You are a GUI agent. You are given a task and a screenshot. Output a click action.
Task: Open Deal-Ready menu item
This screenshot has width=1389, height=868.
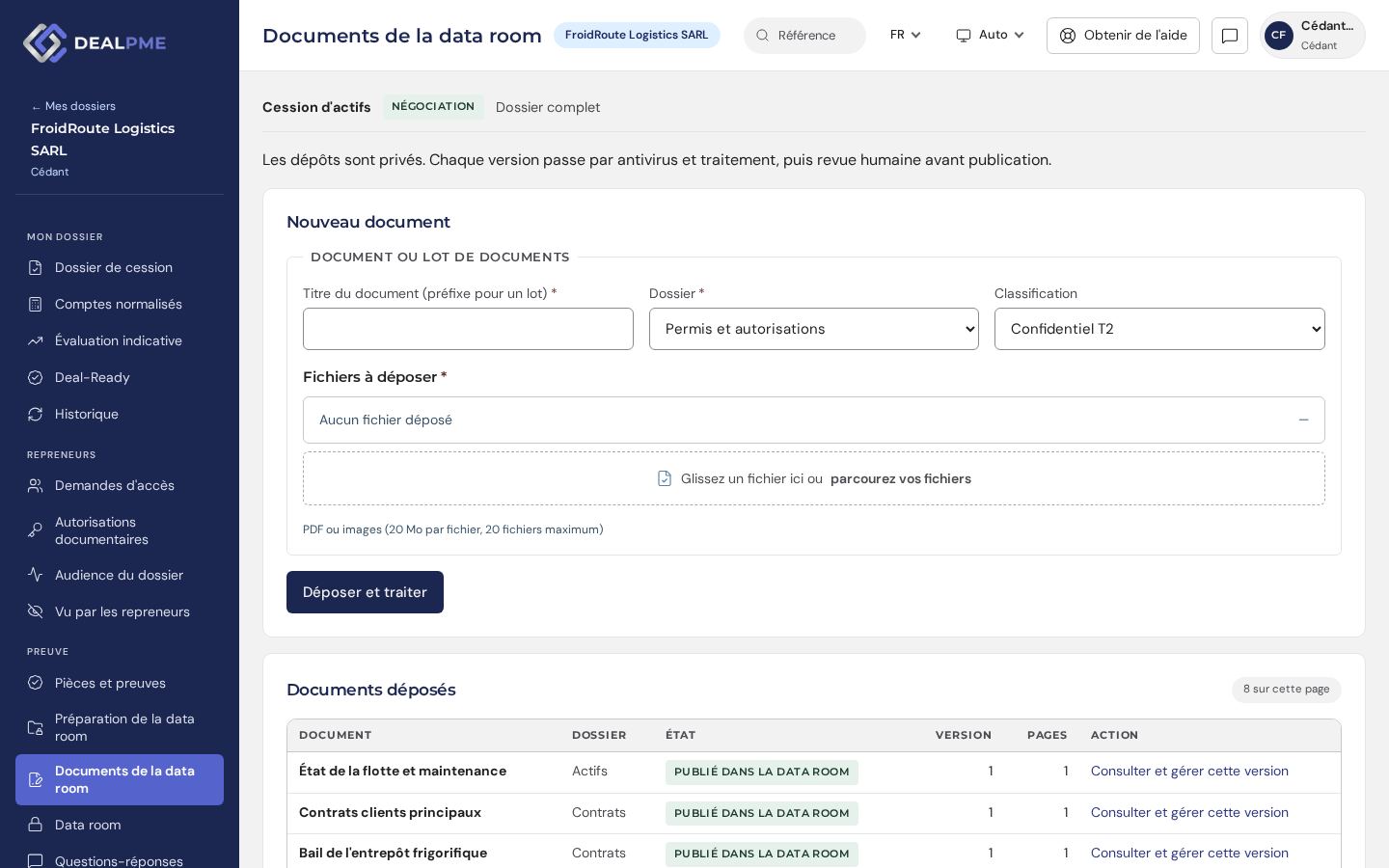pyautogui.click(x=120, y=377)
